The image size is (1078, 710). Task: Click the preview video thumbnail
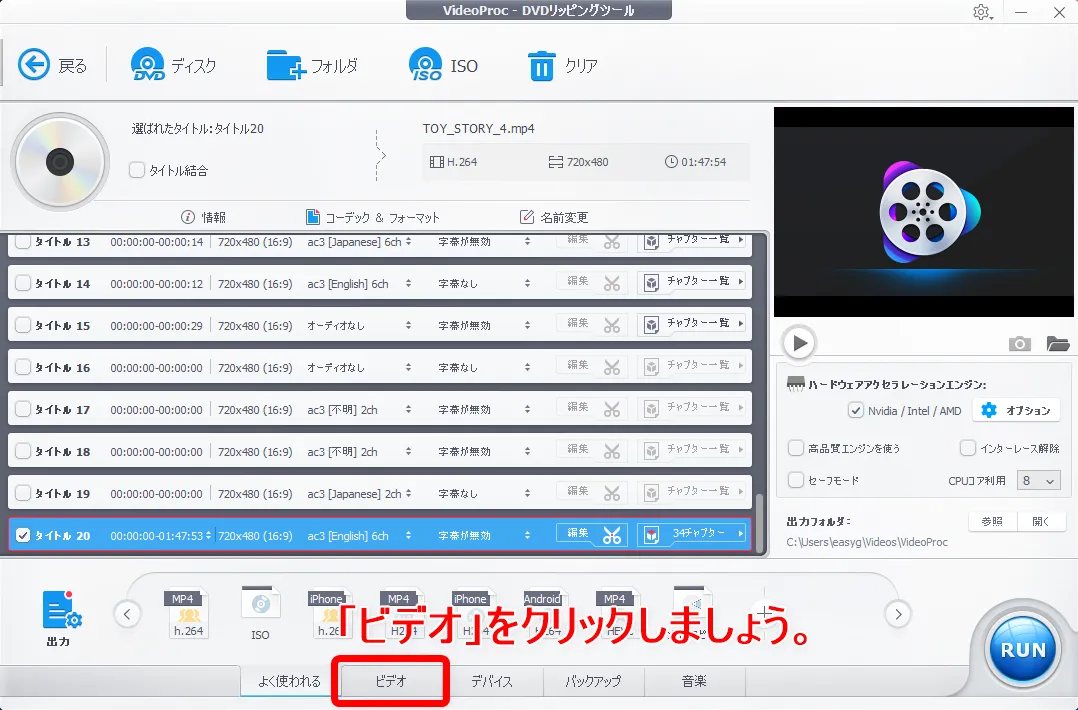[x=923, y=212]
